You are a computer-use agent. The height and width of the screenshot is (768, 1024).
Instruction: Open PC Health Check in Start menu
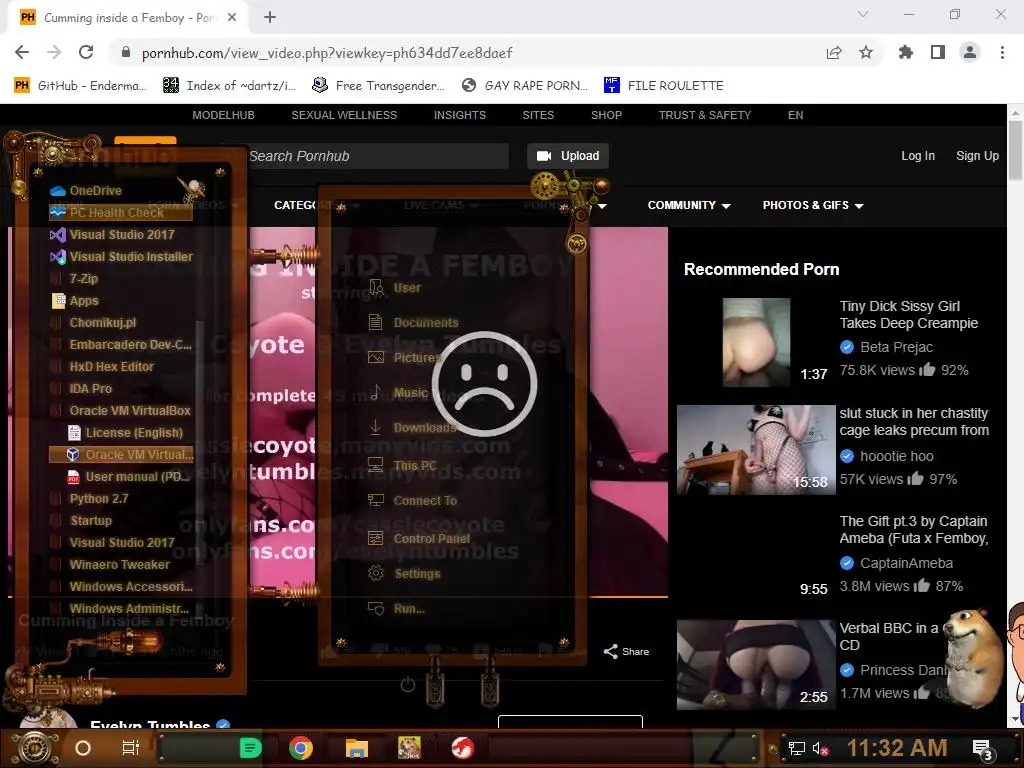click(x=121, y=212)
